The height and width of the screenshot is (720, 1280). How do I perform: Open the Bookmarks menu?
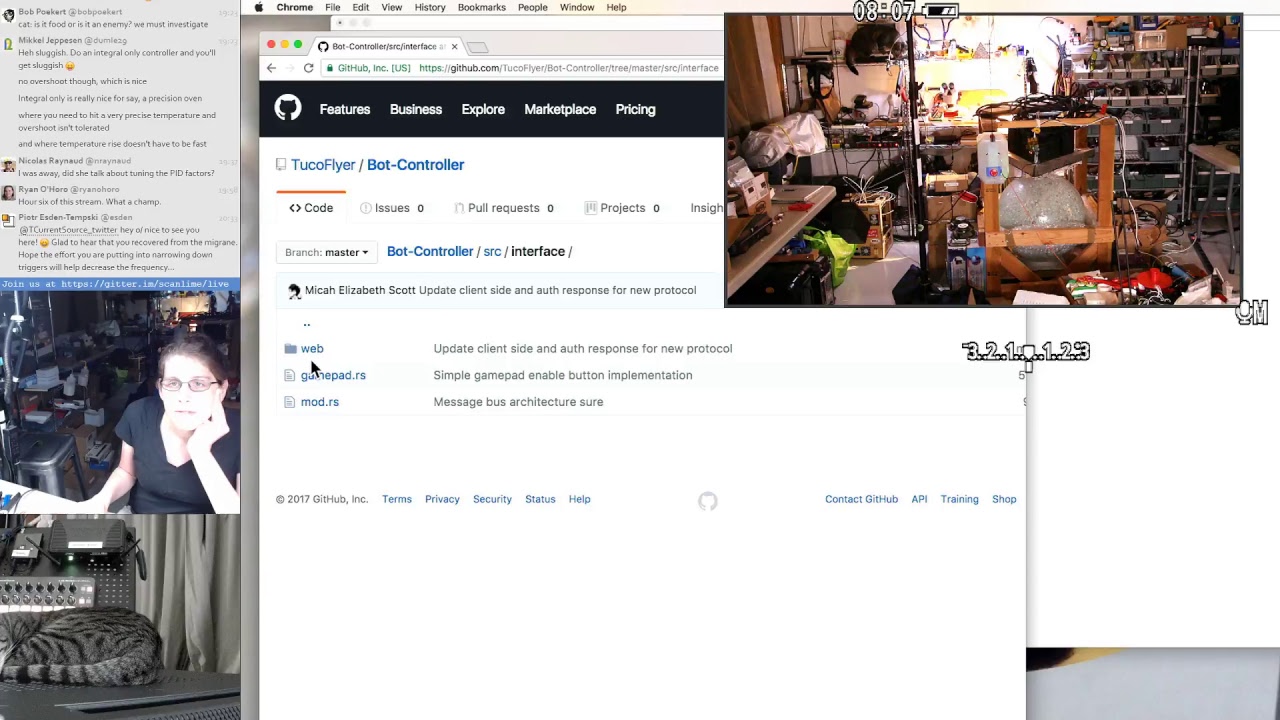click(x=481, y=7)
